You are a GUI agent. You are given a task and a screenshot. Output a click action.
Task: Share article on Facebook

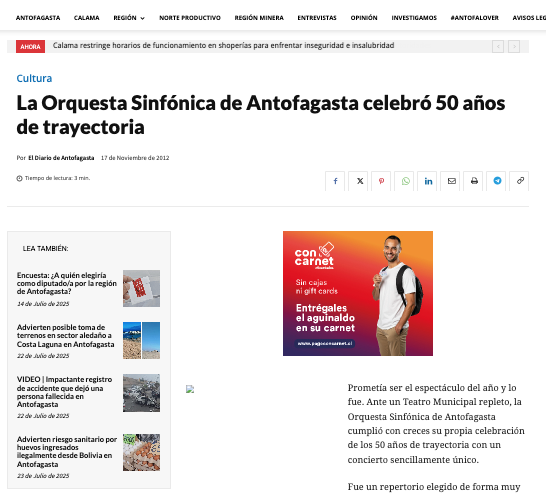(x=335, y=181)
